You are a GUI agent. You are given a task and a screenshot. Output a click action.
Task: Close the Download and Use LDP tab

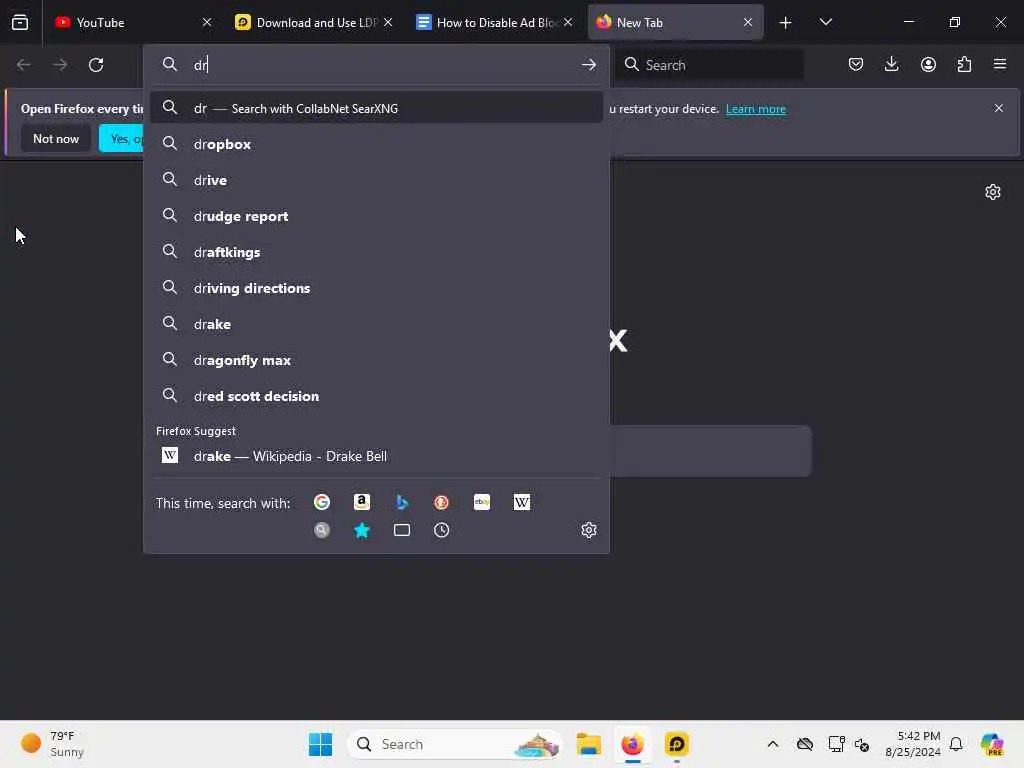[x=388, y=22]
